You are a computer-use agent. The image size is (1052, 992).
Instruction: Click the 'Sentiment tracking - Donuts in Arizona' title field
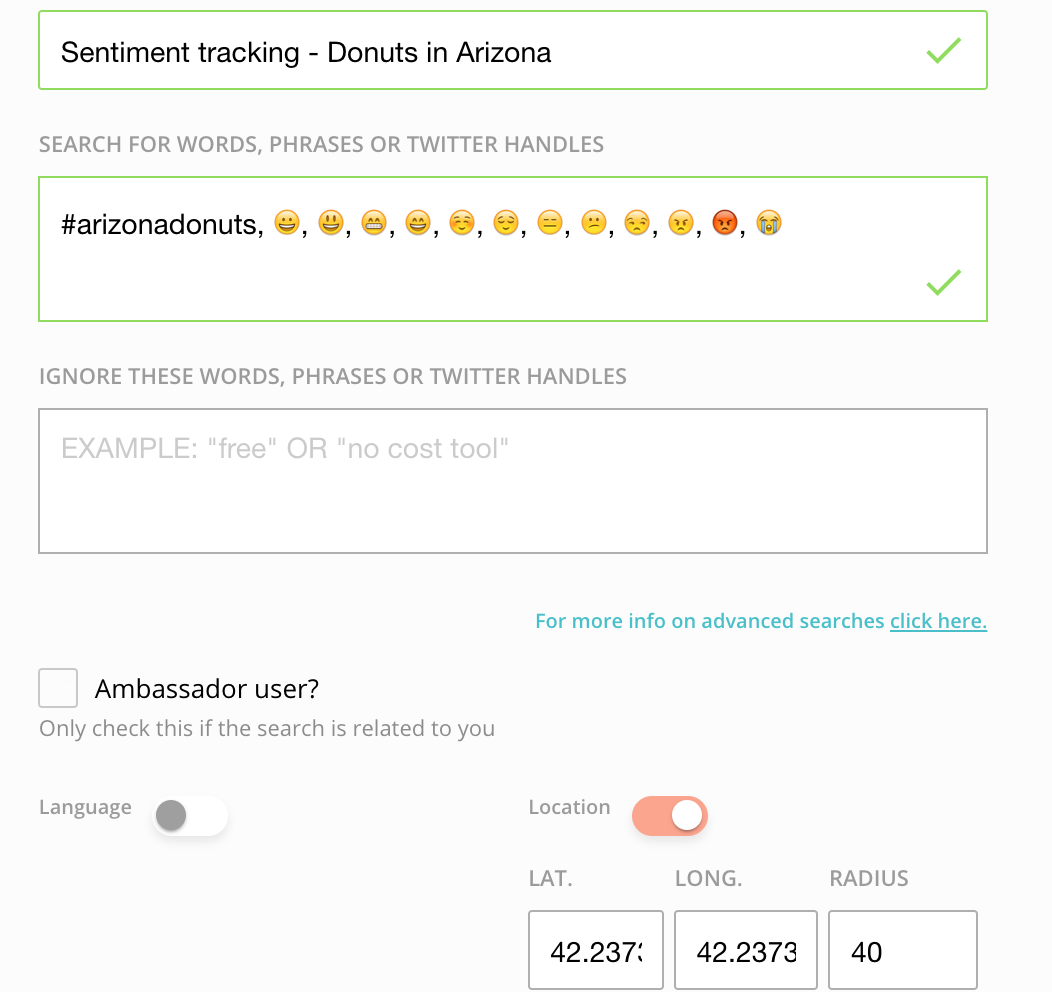[x=480, y=51]
